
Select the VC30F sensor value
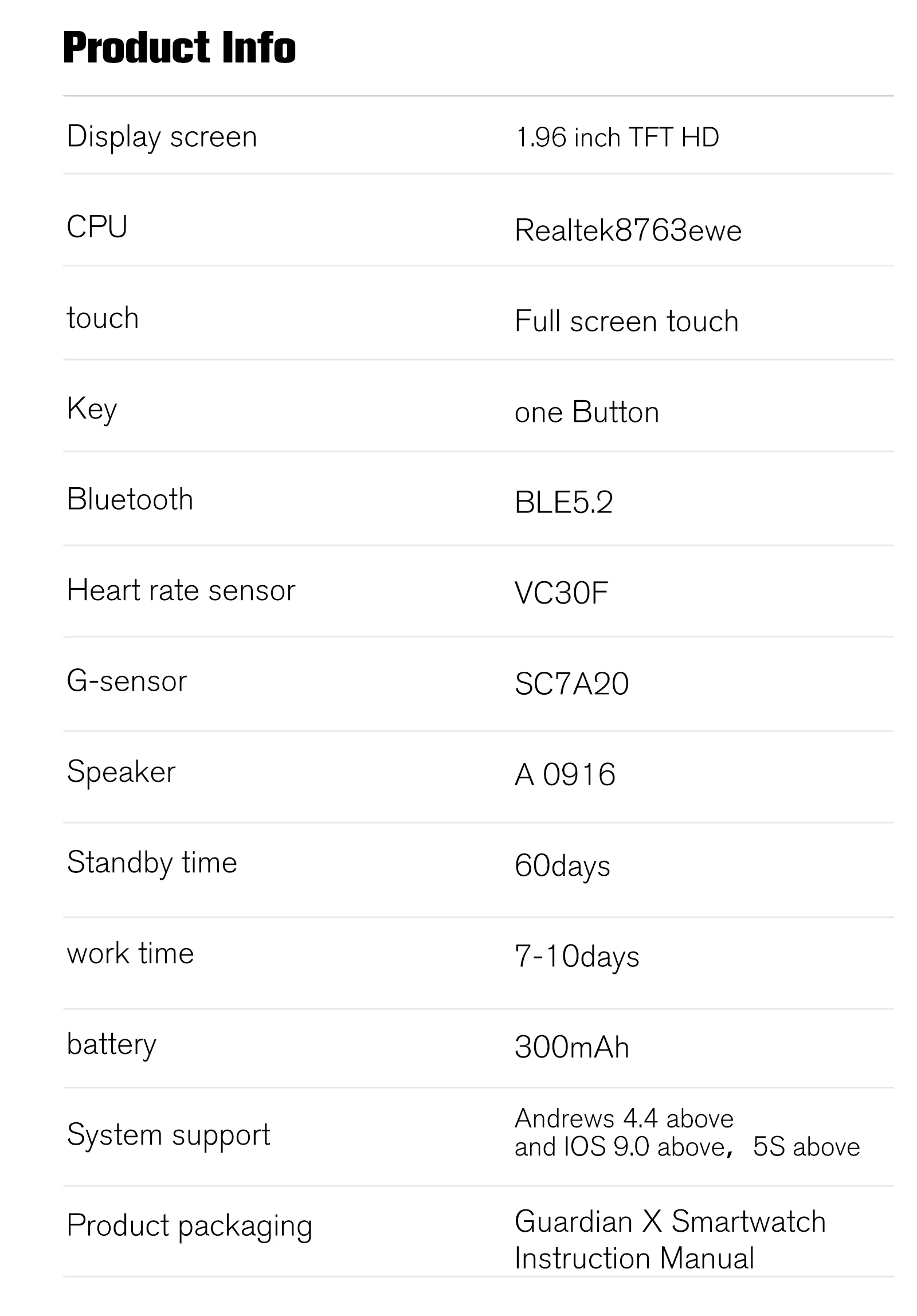click(x=561, y=593)
